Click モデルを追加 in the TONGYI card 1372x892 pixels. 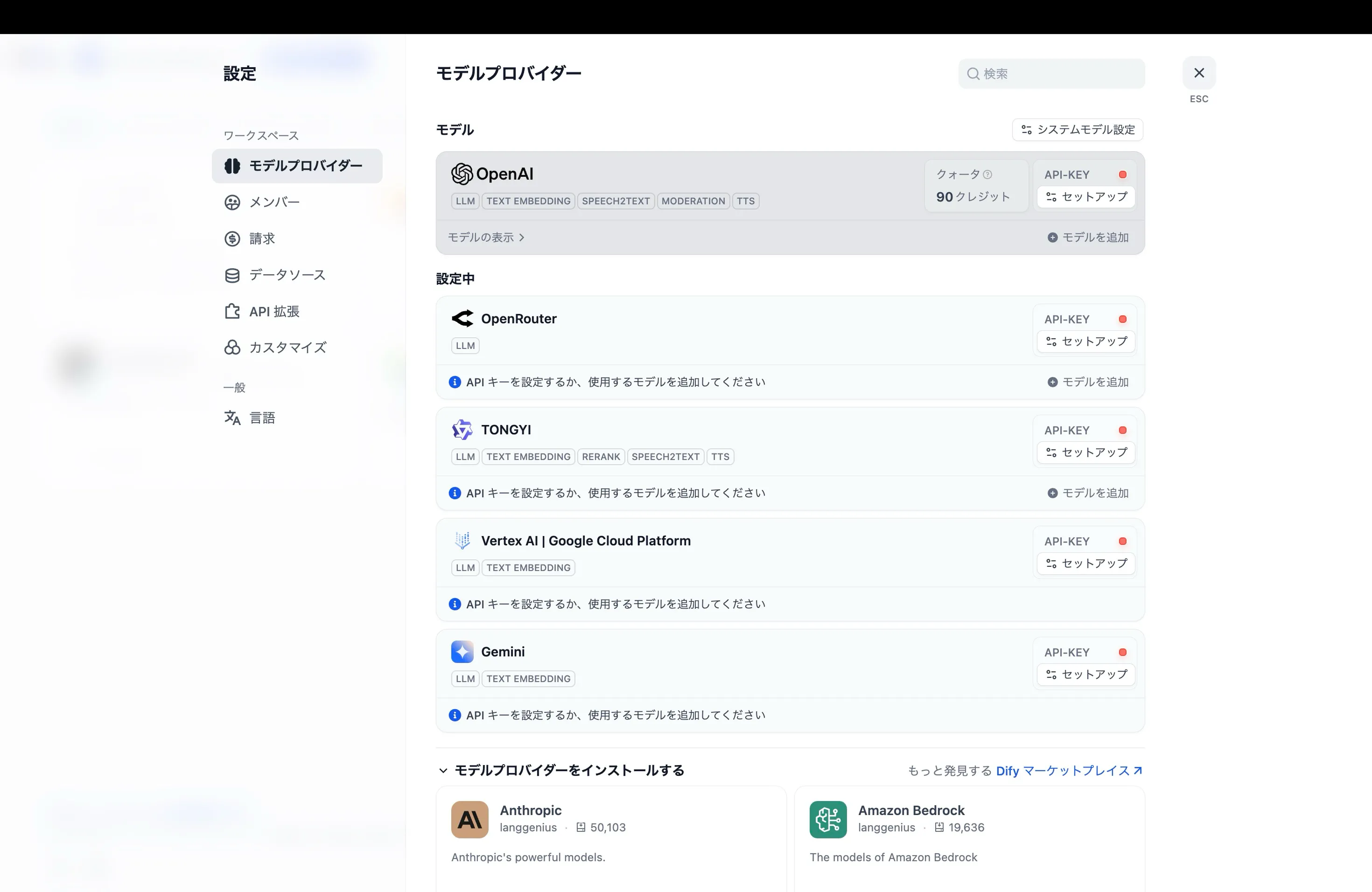(1088, 493)
